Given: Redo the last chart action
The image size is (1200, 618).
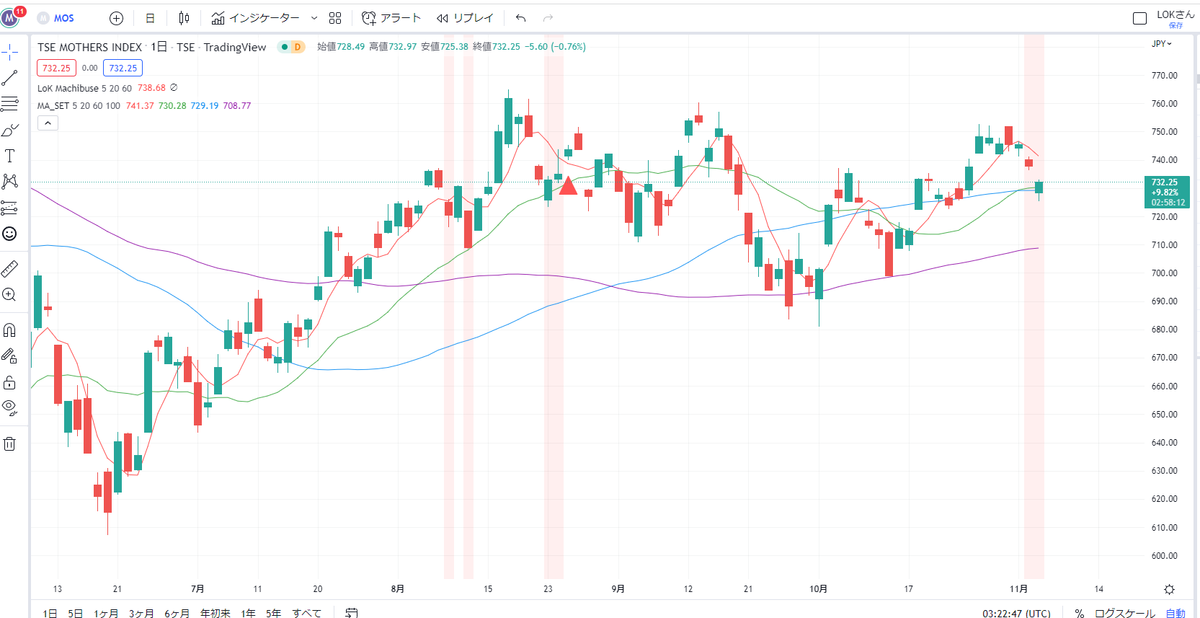Looking at the screenshot, I should pyautogui.click(x=547, y=18).
